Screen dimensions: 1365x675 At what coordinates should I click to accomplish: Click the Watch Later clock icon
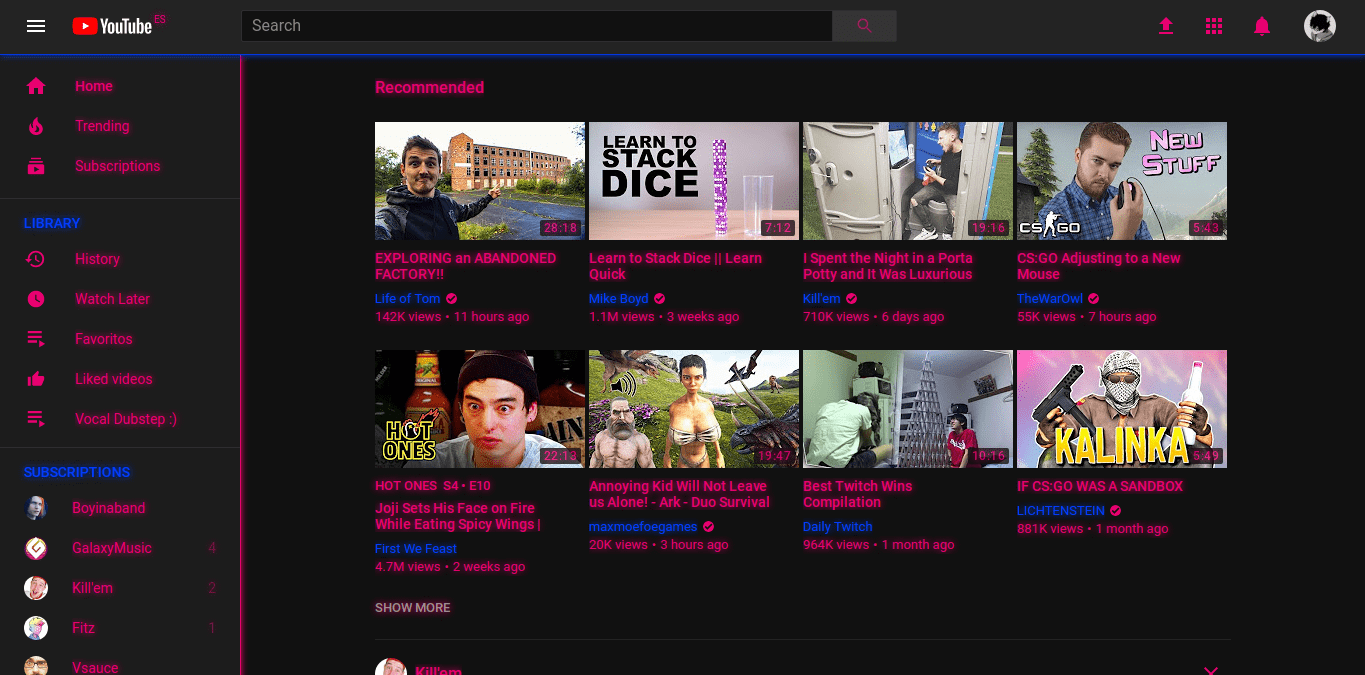point(36,299)
